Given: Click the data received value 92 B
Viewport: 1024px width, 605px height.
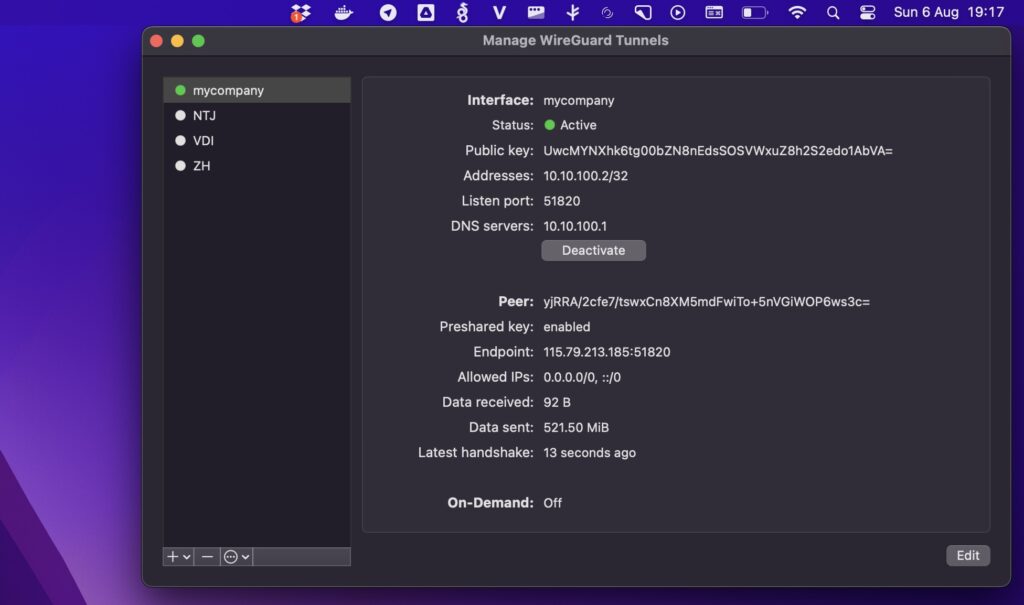Looking at the screenshot, I should tap(557, 402).
